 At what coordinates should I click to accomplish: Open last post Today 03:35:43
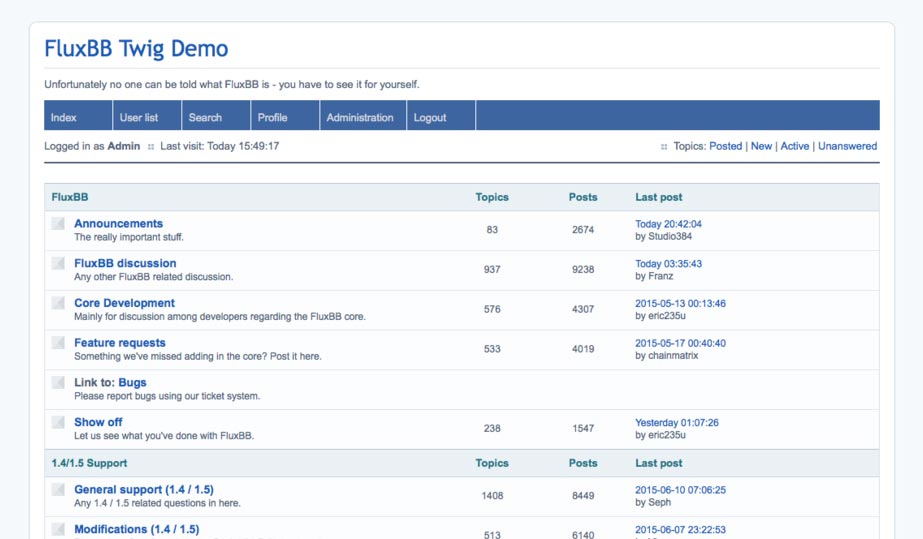tap(668, 264)
